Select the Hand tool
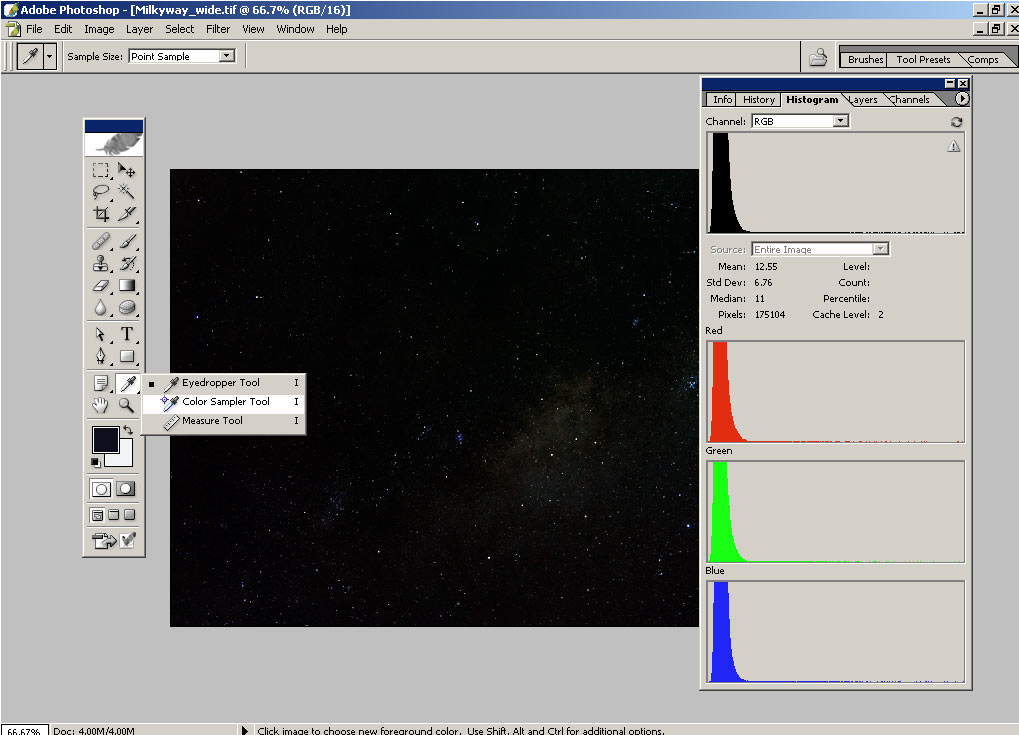This screenshot has height=735, width=1019. pos(101,405)
